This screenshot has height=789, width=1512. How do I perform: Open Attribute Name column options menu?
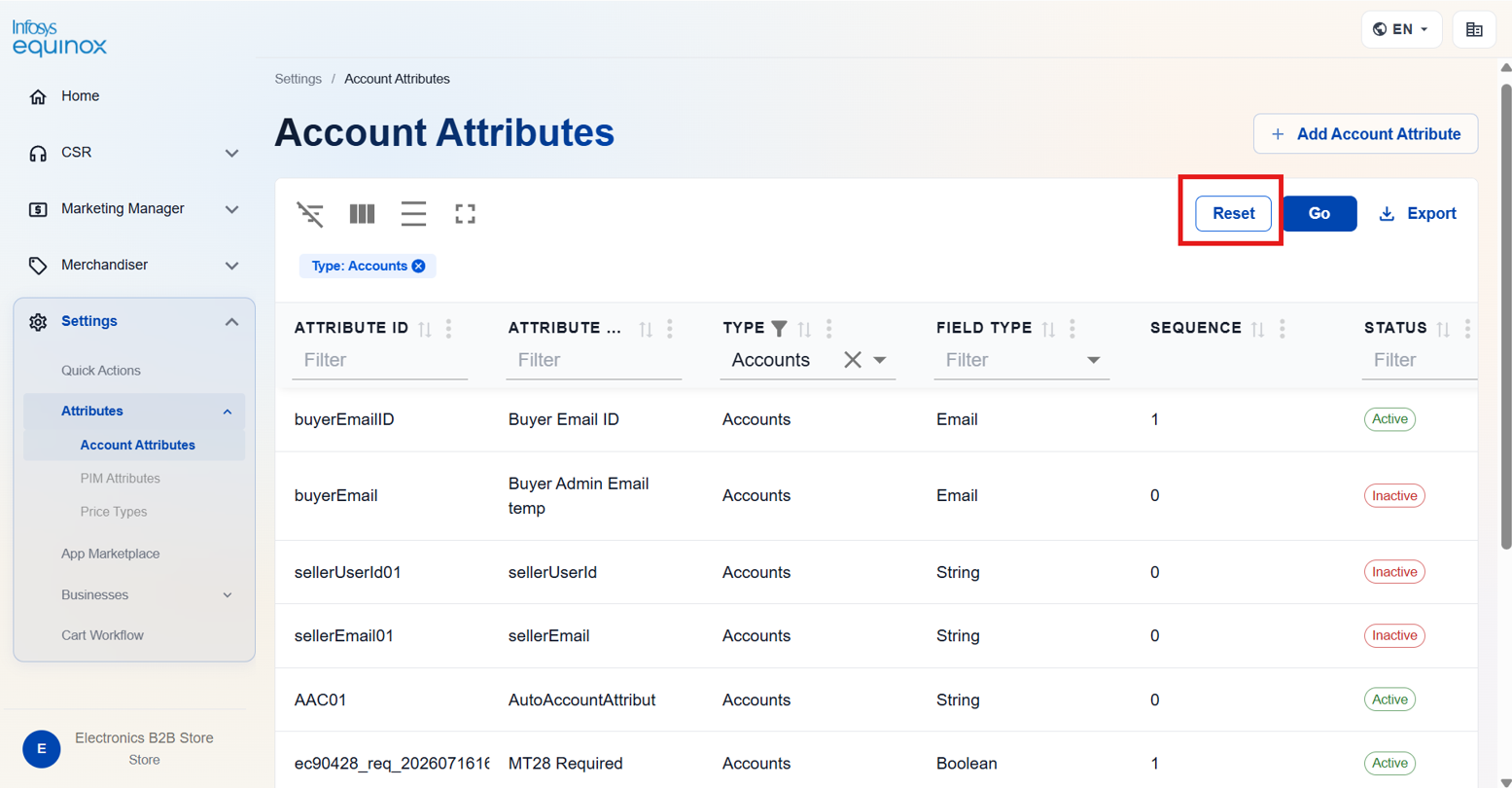(669, 329)
